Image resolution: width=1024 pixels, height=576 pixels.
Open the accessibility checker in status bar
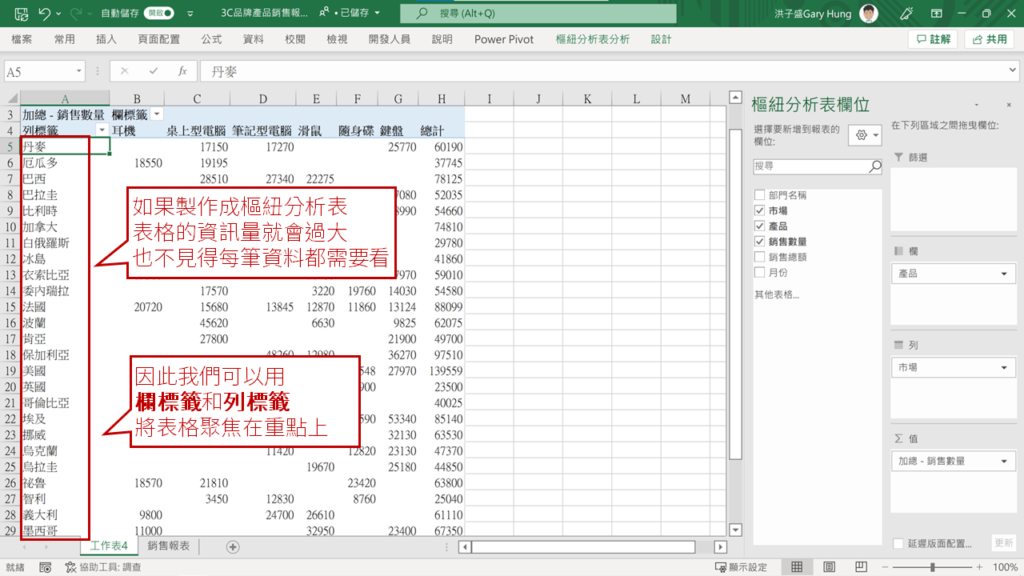click(x=103, y=567)
